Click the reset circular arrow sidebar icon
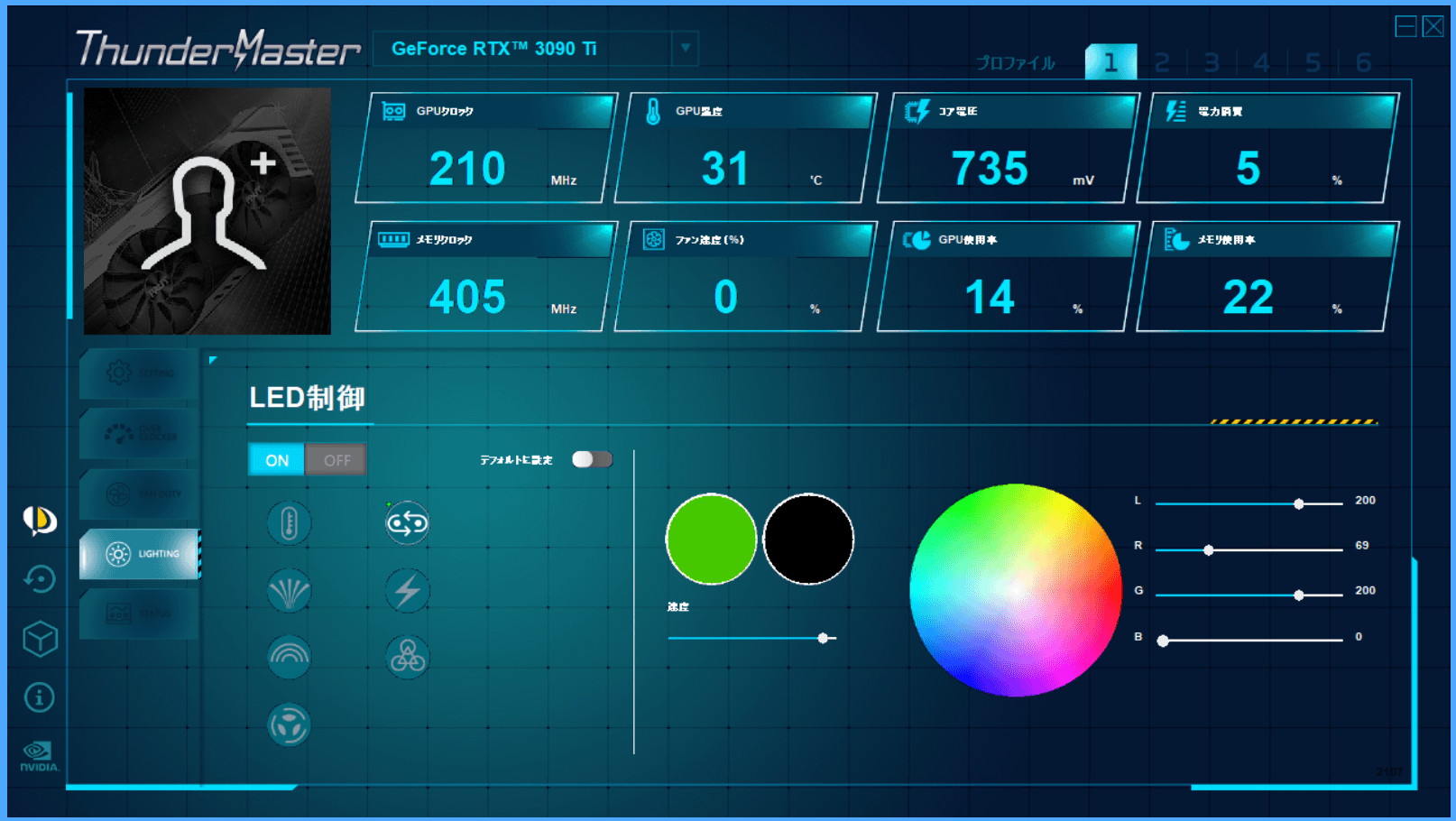This screenshot has height=821, width=1456. point(40,579)
